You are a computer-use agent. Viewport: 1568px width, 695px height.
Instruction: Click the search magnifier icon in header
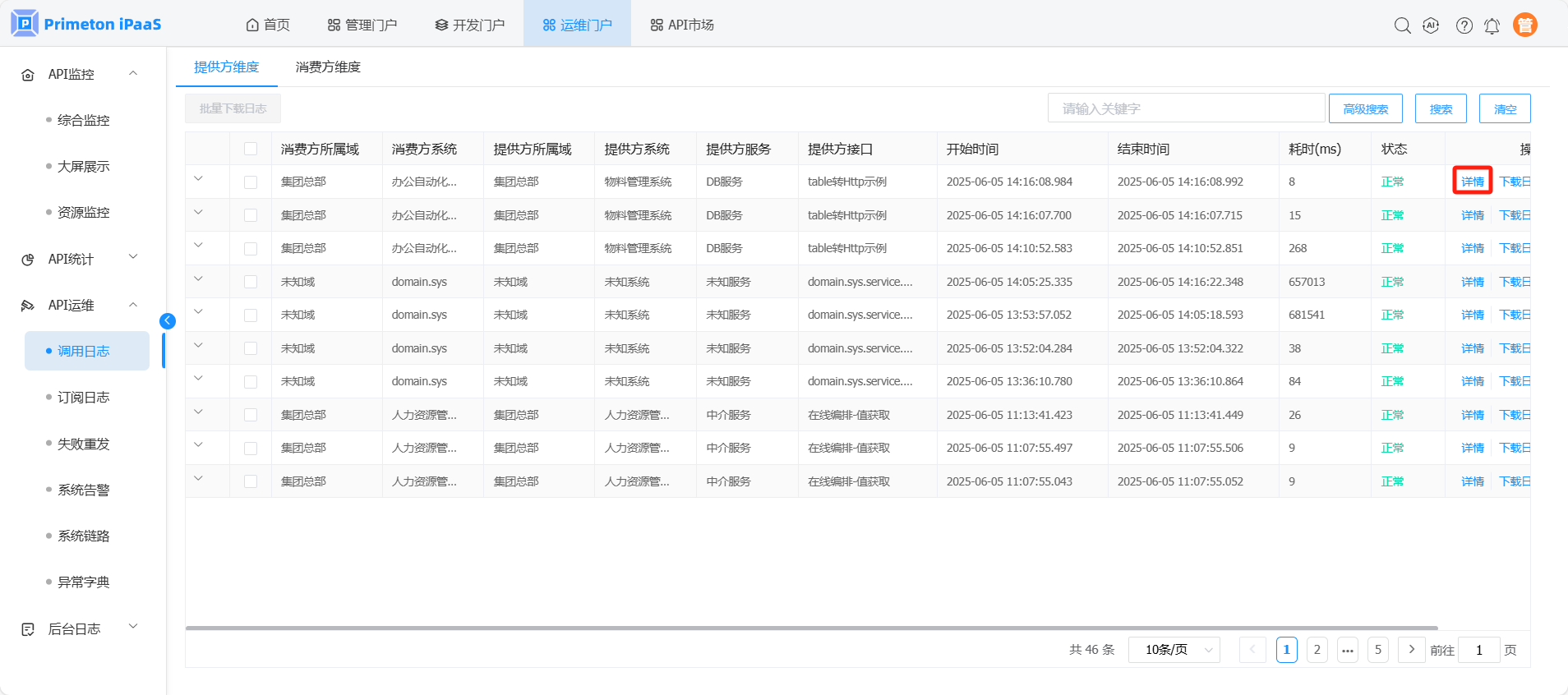1402,25
